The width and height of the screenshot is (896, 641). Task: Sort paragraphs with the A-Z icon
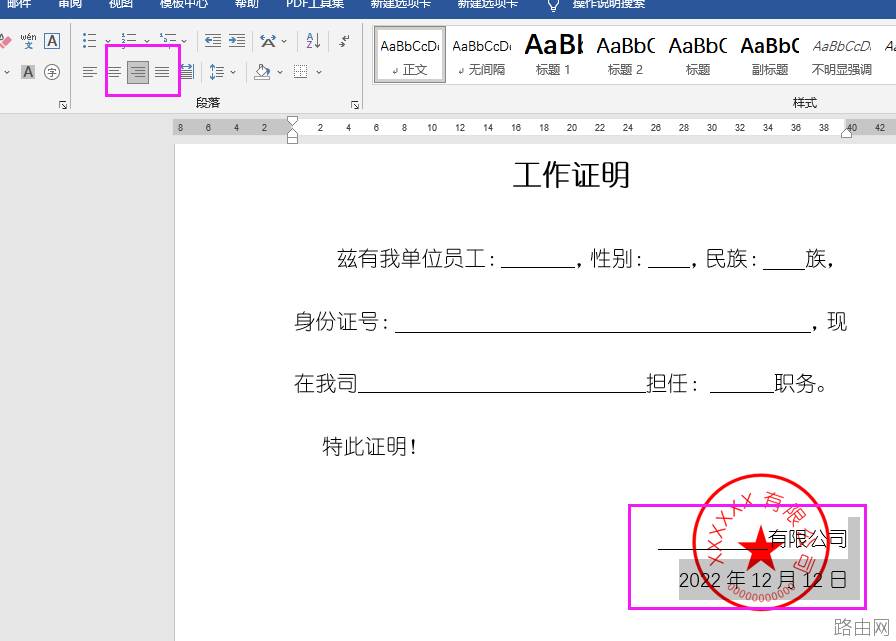tap(313, 41)
